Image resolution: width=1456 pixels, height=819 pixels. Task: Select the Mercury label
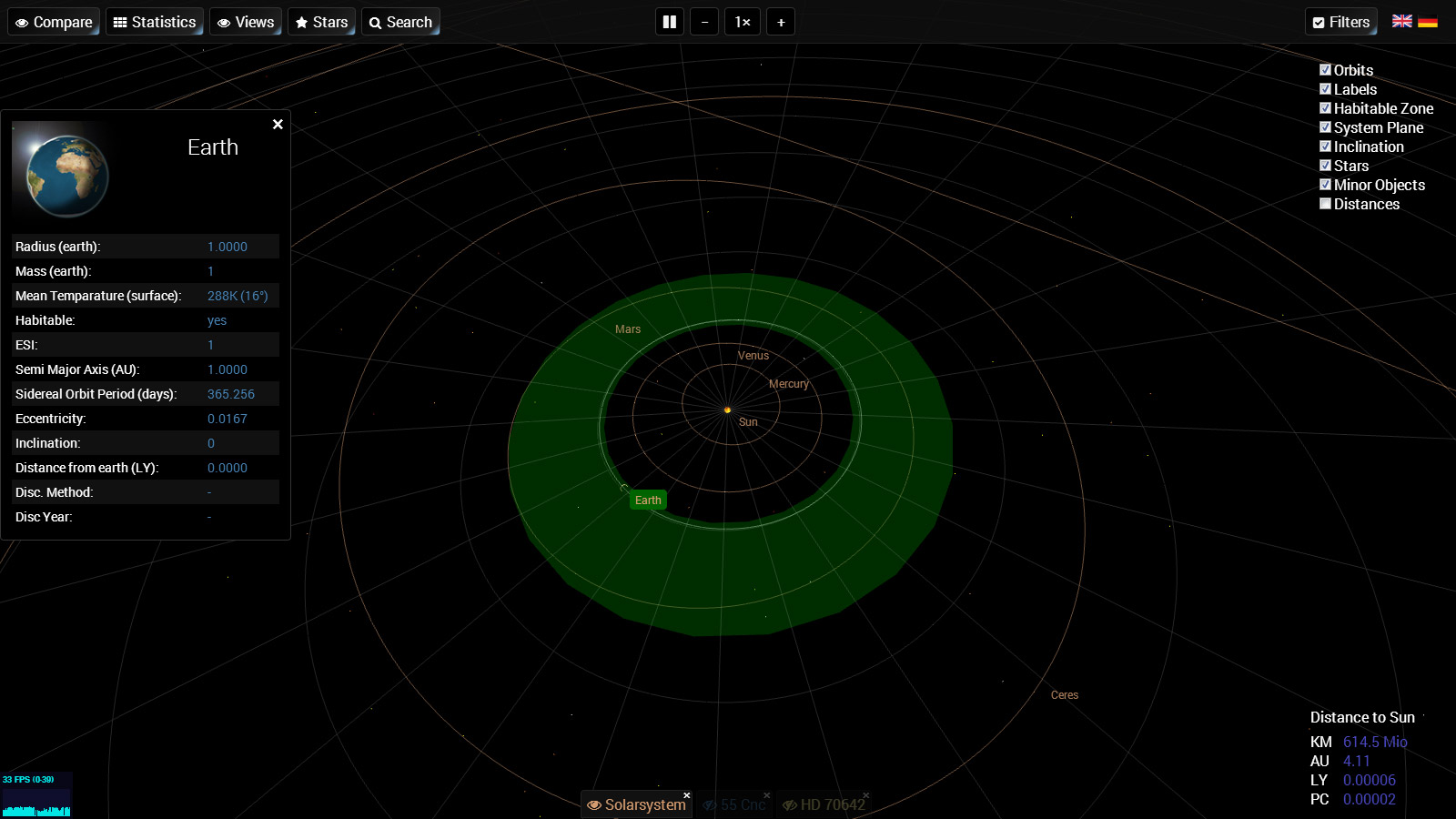tap(789, 384)
